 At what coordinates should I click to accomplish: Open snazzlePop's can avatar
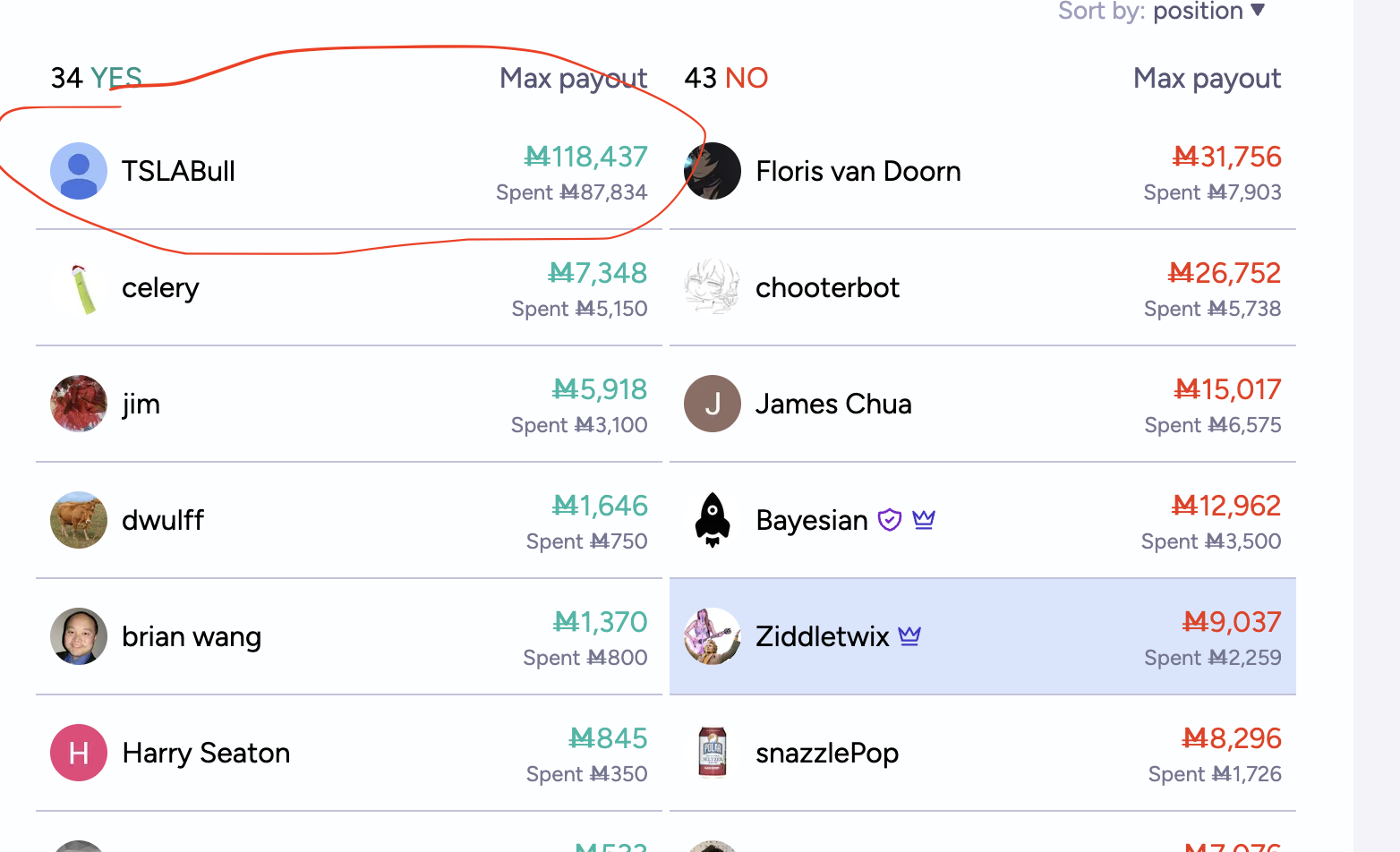[713, 753]
